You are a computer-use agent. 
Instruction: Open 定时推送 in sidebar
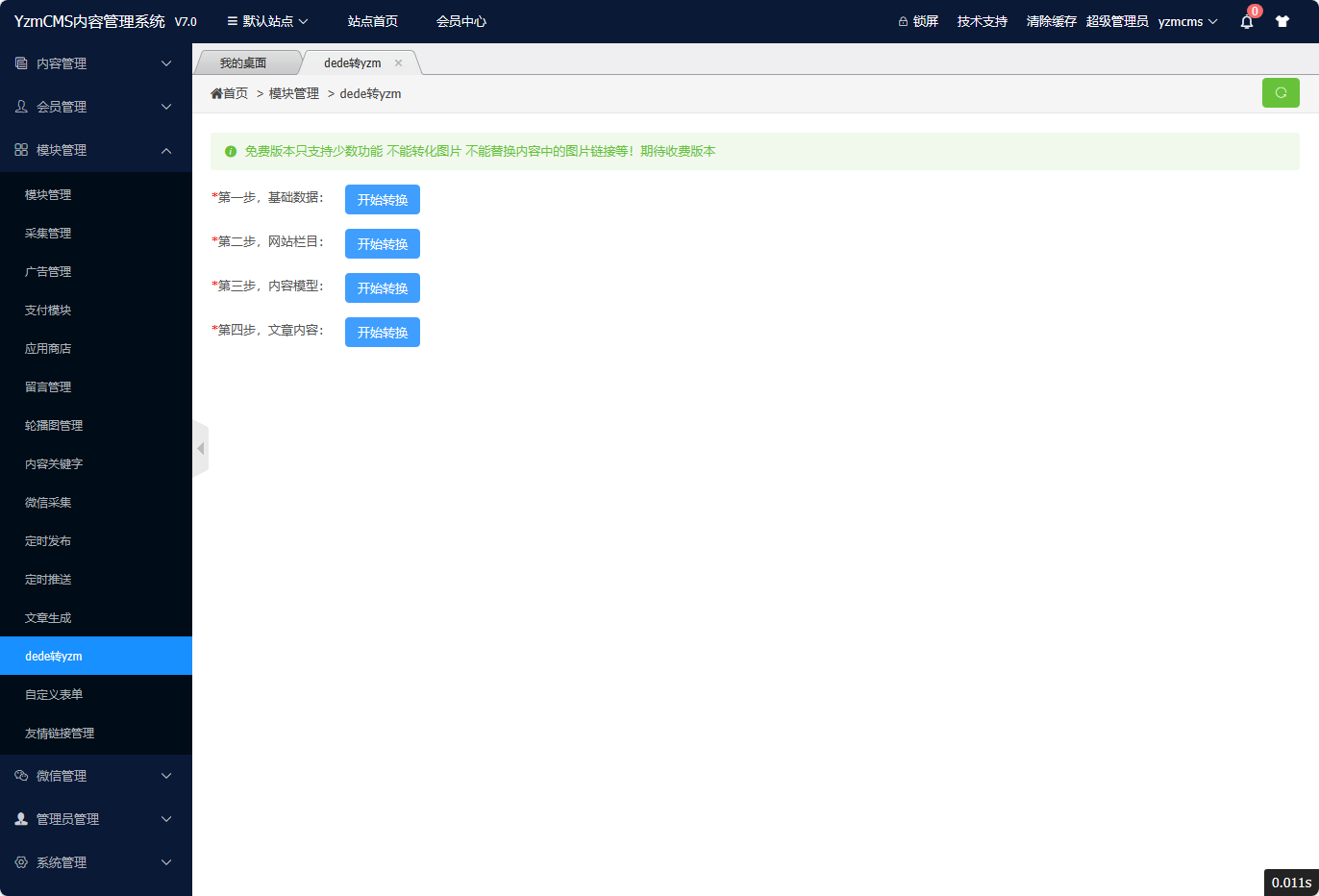point(96,579)
